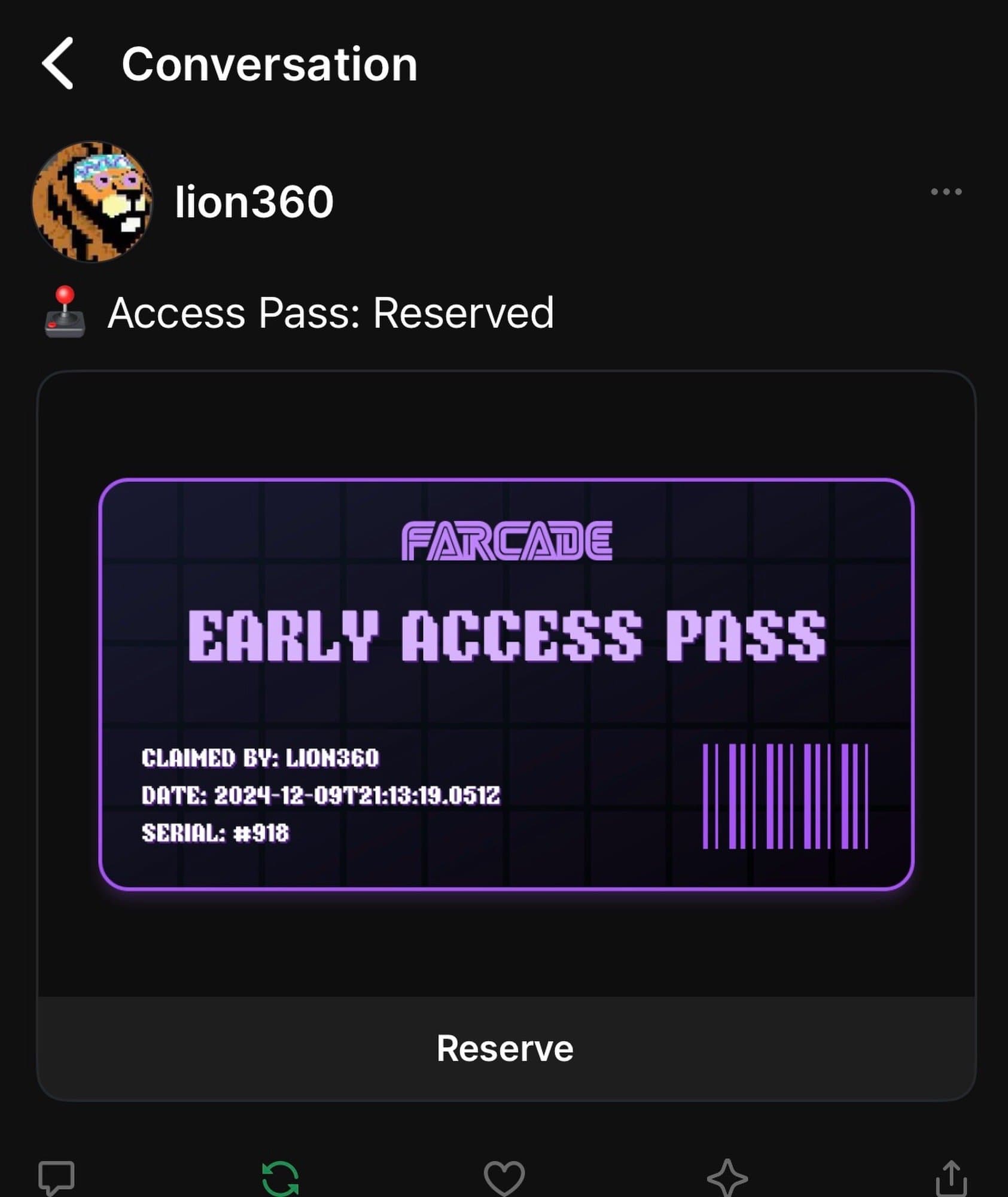
Task: Select the "Access Pass: Reserved" post text
Action: 331,312
